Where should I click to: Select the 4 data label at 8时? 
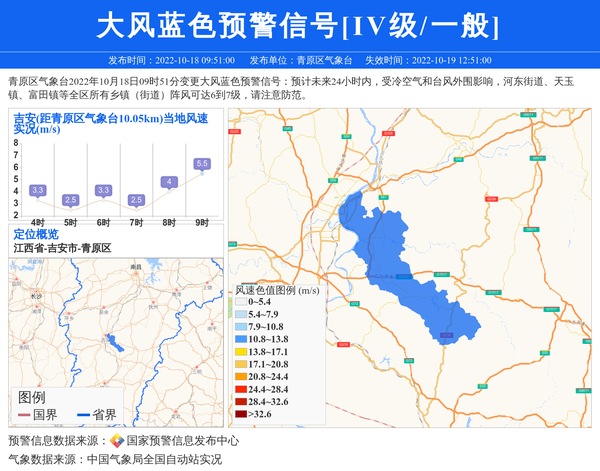(x=169, y=182)
